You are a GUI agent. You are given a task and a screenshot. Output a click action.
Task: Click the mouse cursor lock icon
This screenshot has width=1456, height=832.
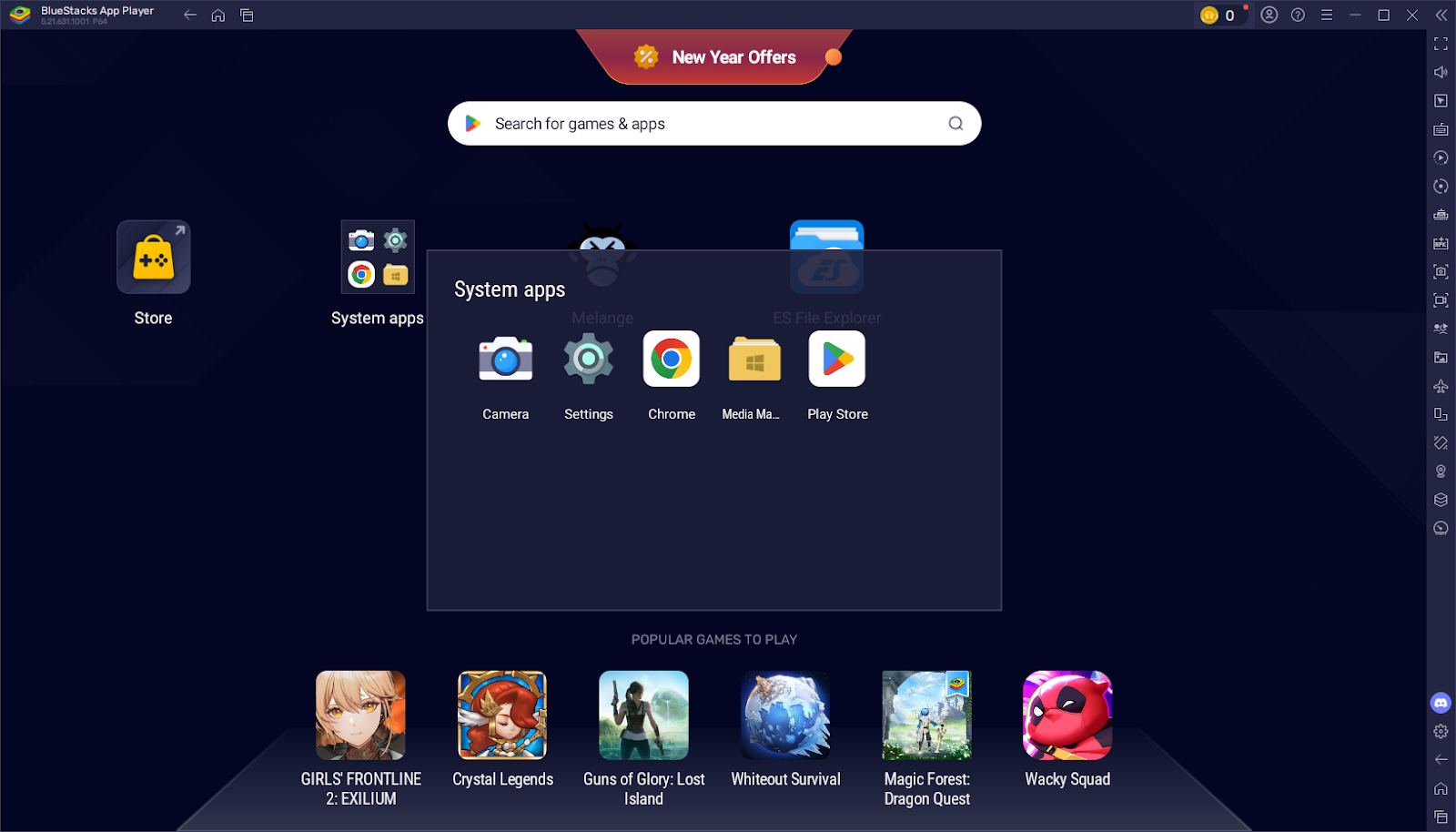coord(1441,101)
